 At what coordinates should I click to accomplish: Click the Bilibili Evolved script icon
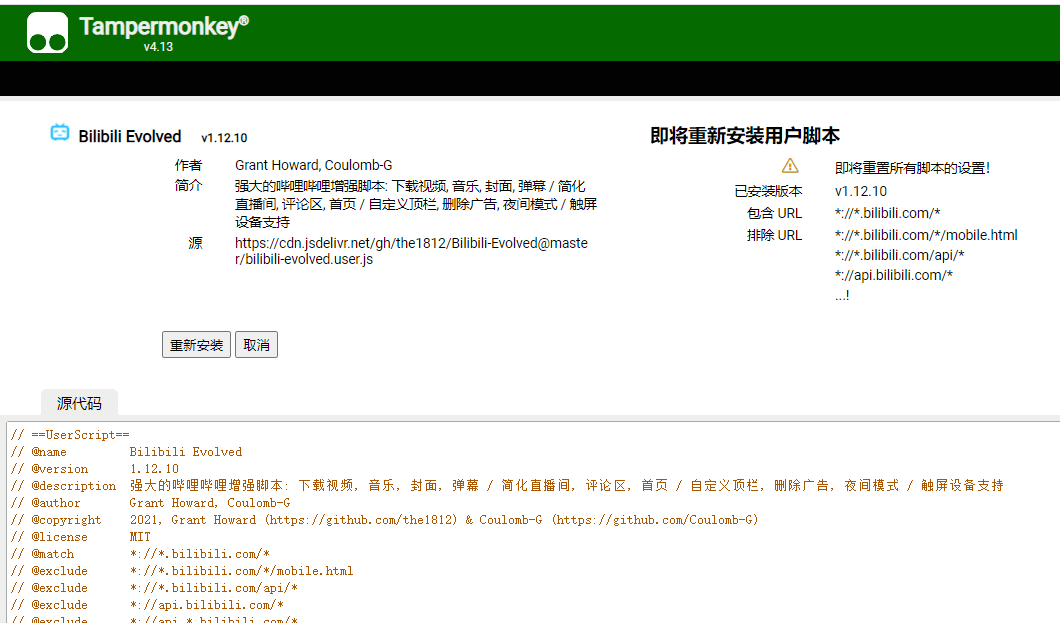60,133
